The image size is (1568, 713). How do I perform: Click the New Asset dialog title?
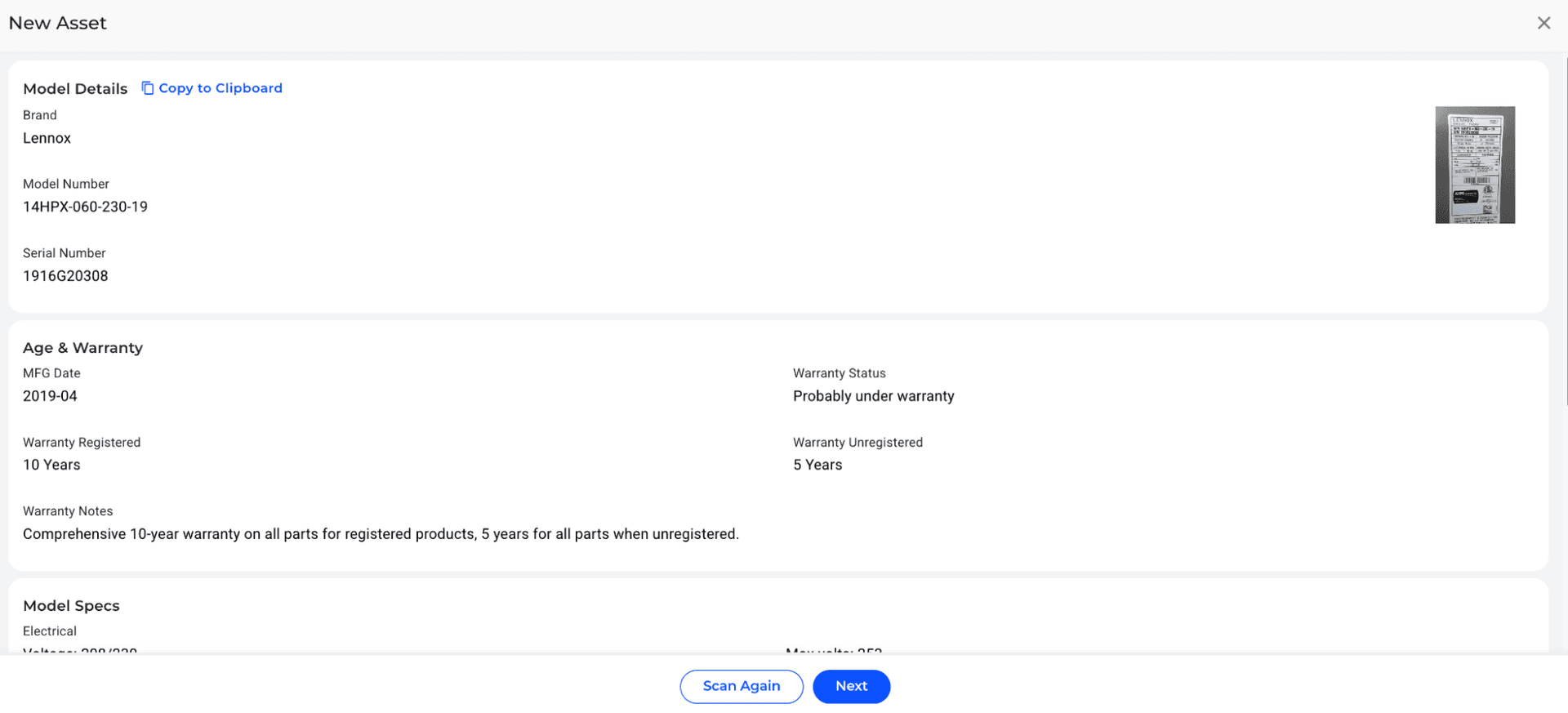[x=57, y=23]
